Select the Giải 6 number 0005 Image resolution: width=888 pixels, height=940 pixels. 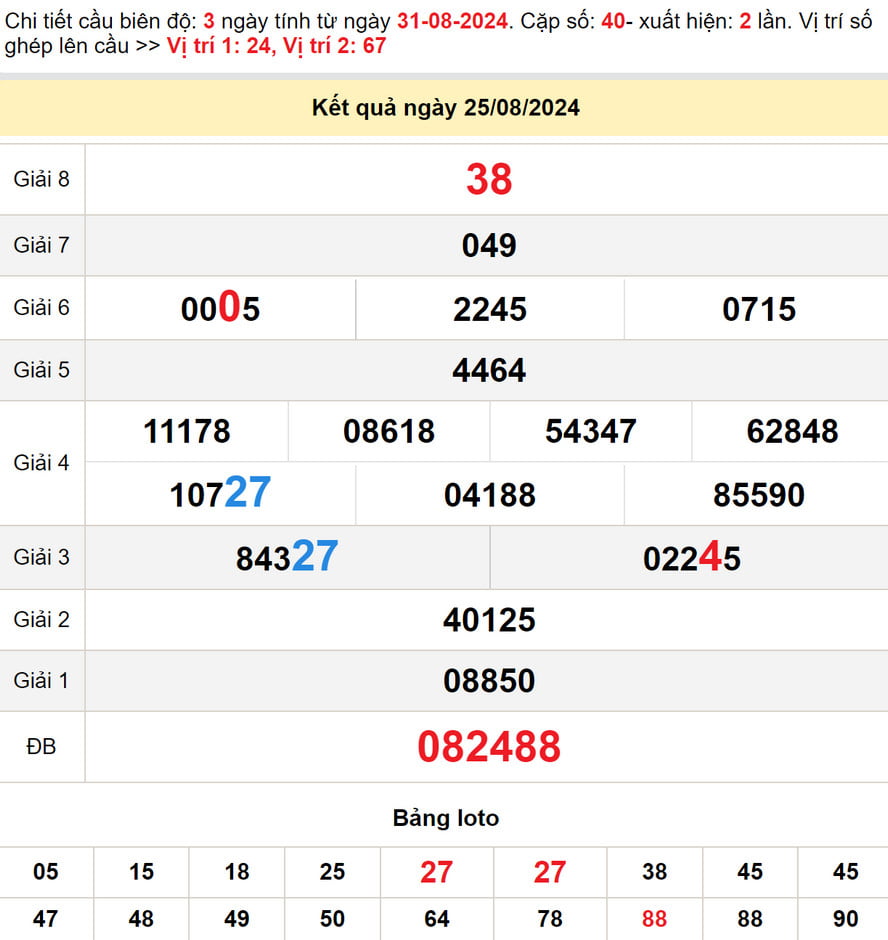[220, 308]
